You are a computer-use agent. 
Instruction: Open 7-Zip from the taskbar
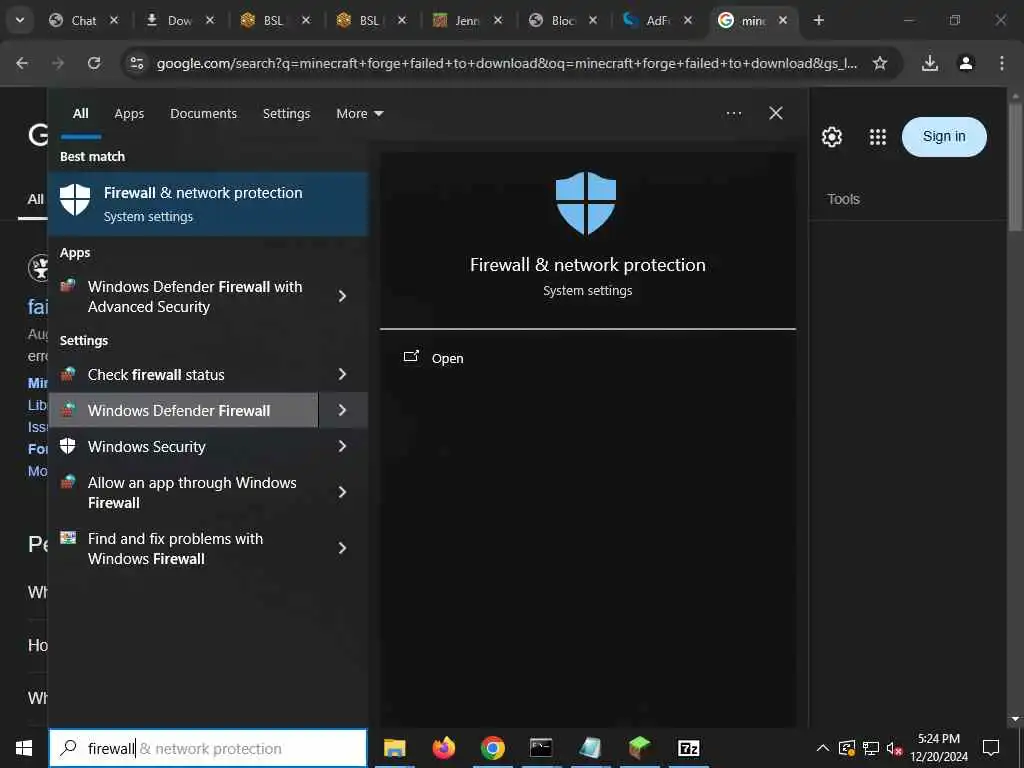click(x=688, y=748)
